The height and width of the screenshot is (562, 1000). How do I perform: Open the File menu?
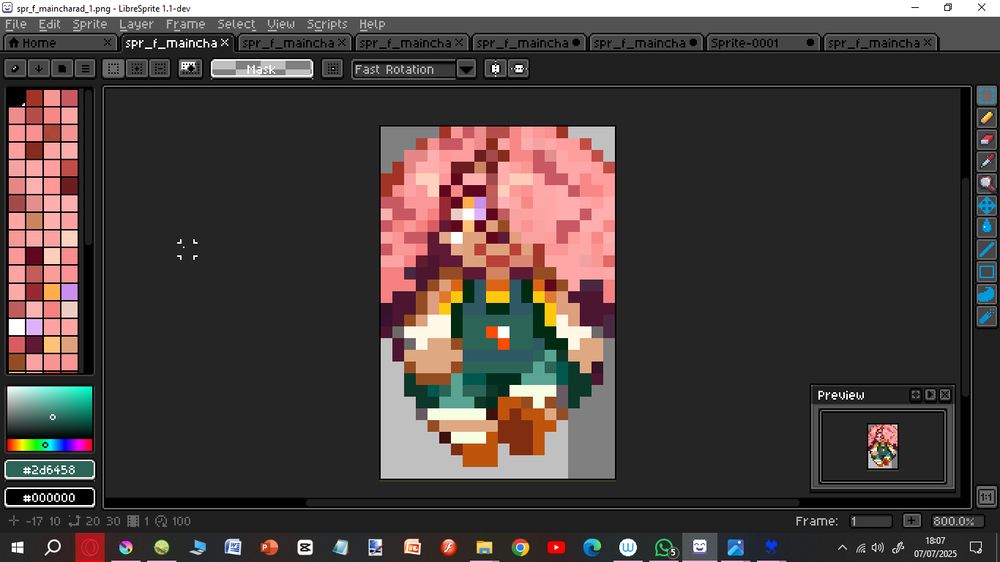(x=16, y=24)
